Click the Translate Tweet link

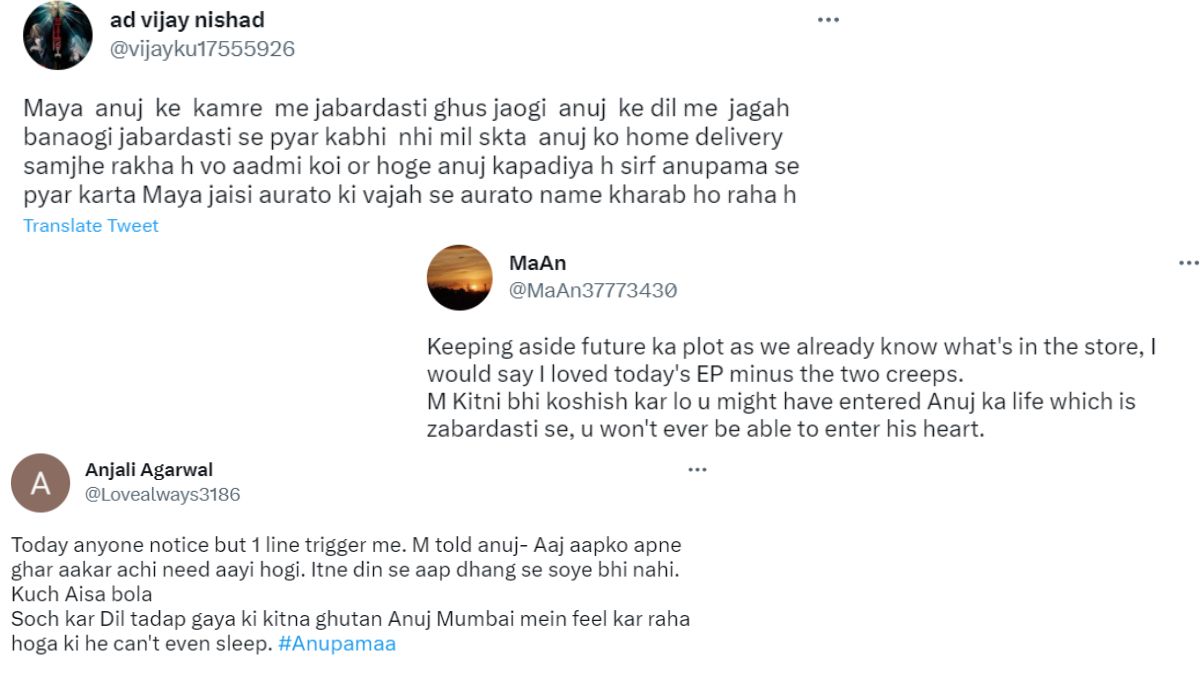pyautogui.click(x=90, y=226)
